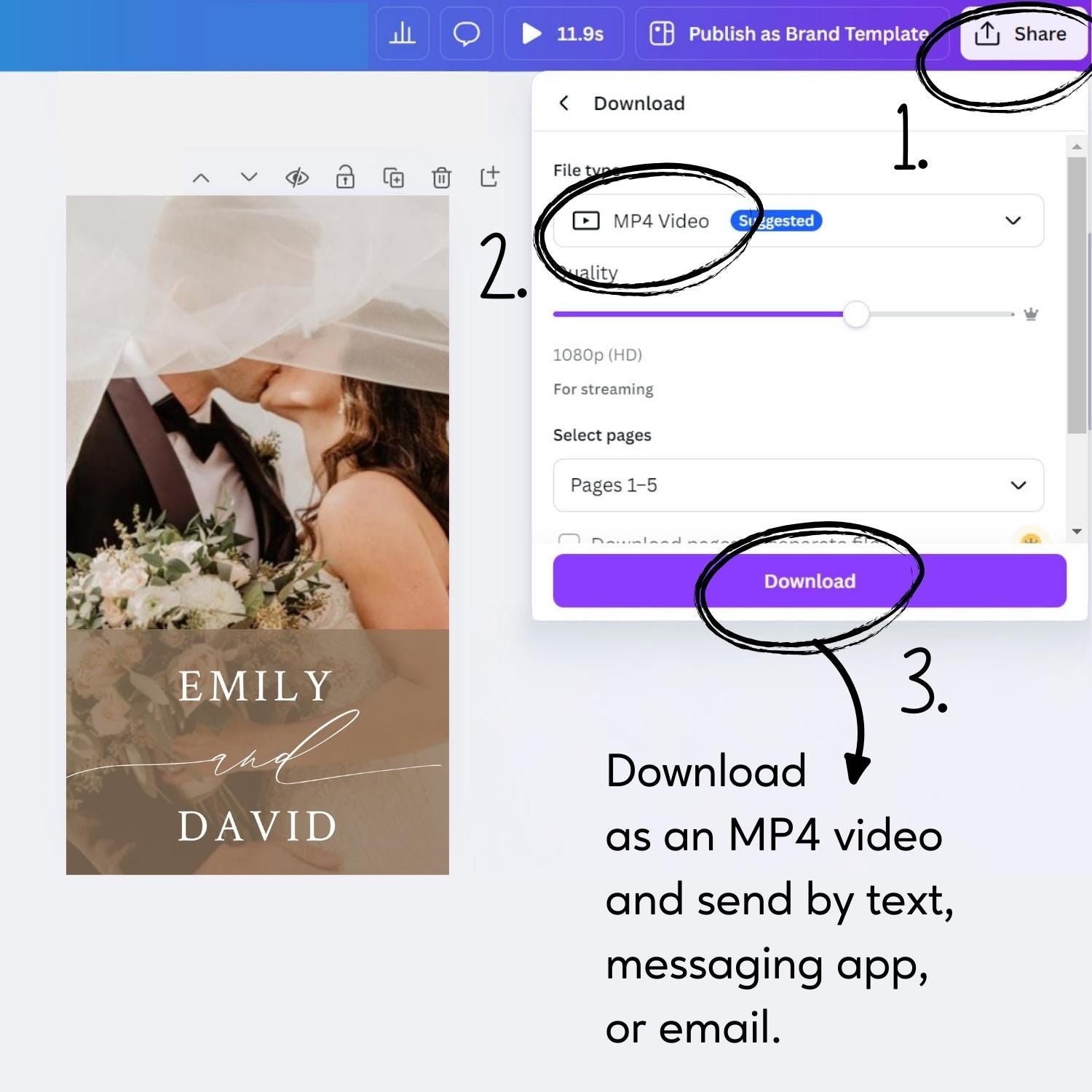
Task: Delete page with the trash icon
Action: coord(441,178)
